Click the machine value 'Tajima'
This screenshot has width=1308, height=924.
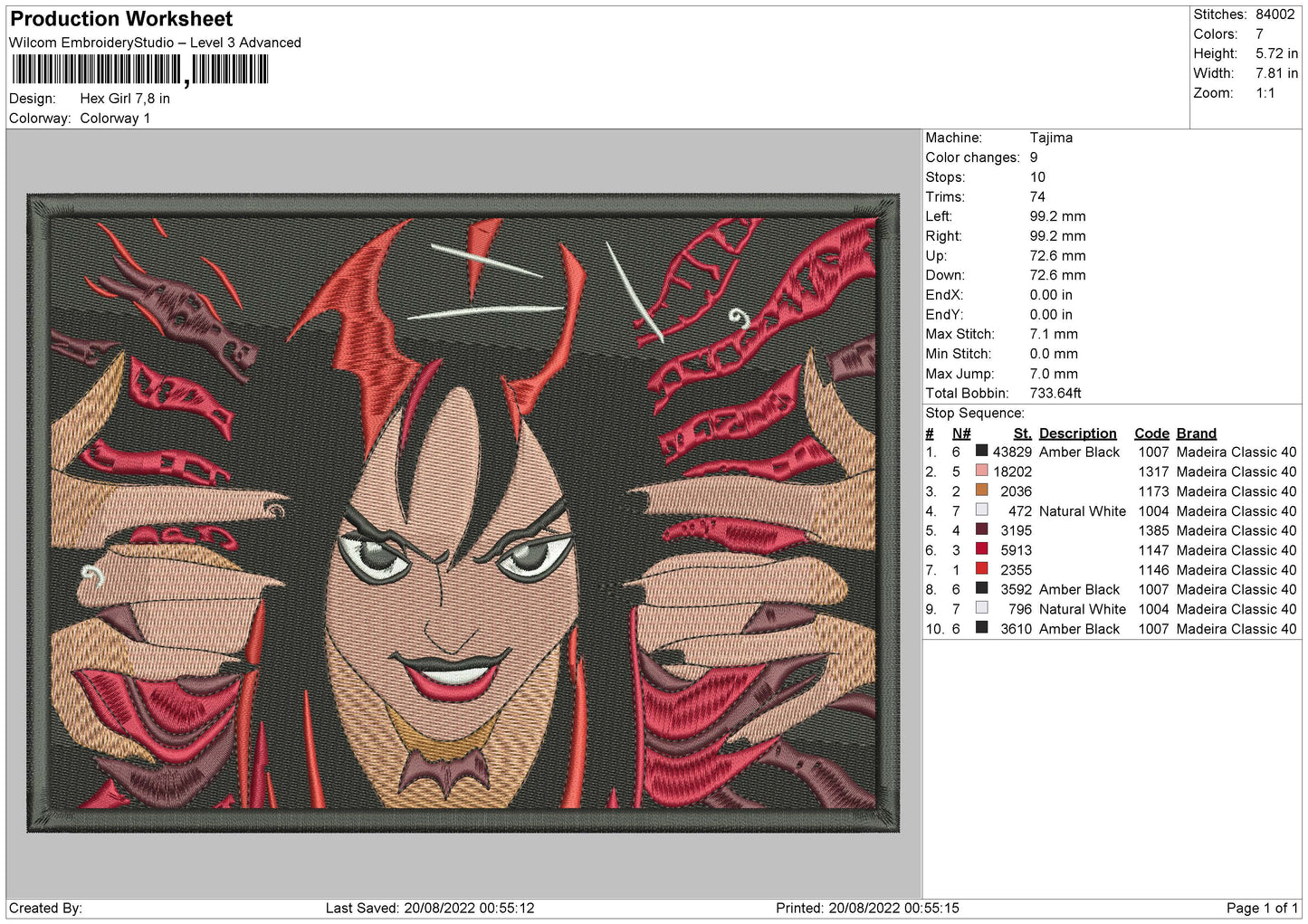point(1051,138)
